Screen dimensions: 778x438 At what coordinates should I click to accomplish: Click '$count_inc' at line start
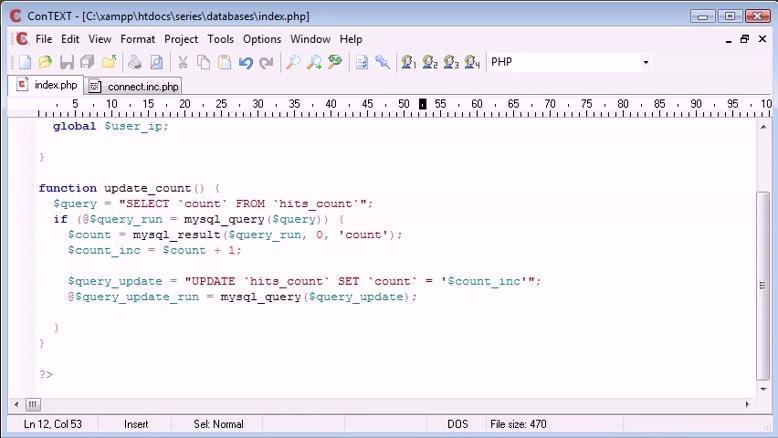point(104,250)
